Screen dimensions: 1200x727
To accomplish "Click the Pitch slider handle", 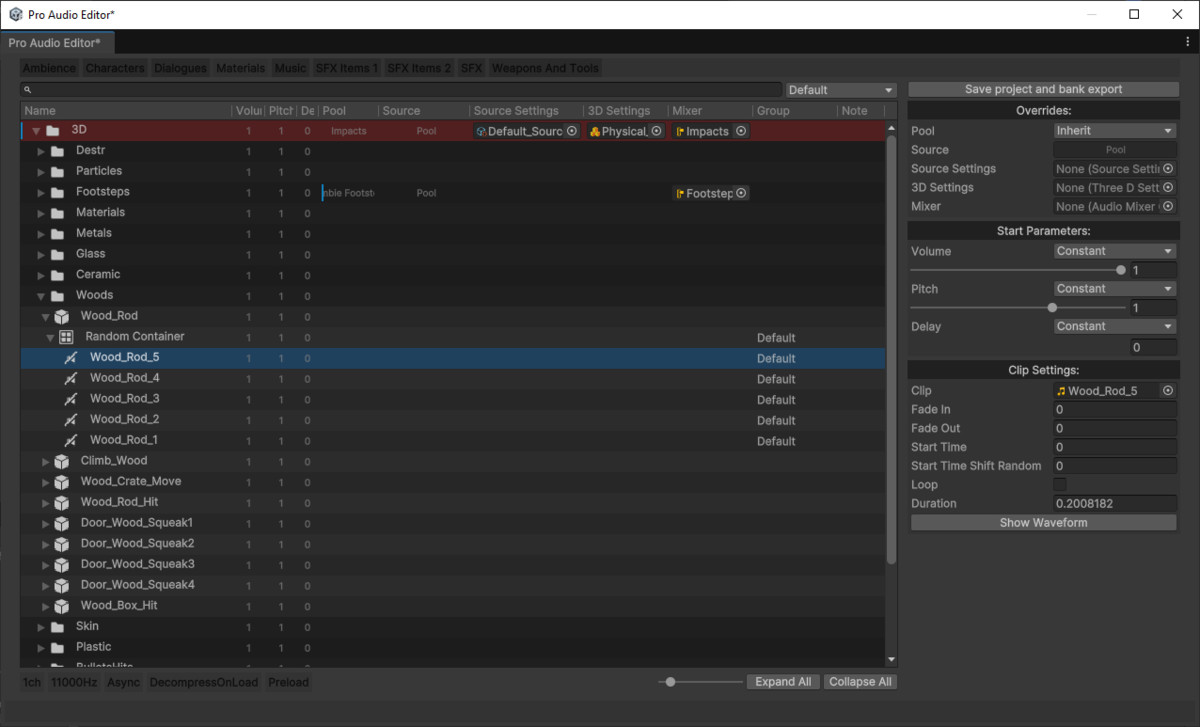I will pos(1052,308).
